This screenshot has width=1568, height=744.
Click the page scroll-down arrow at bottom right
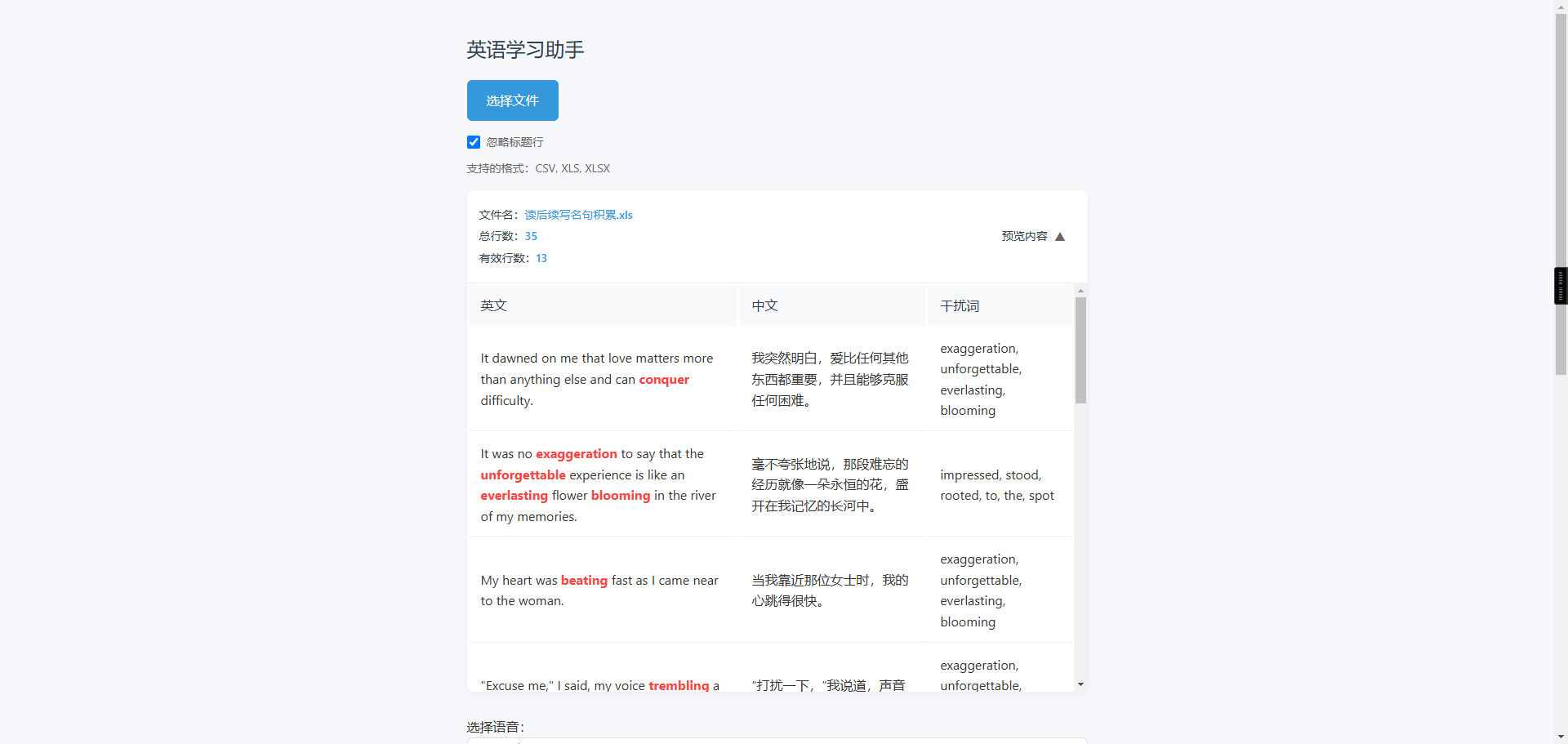[1561, 737]
